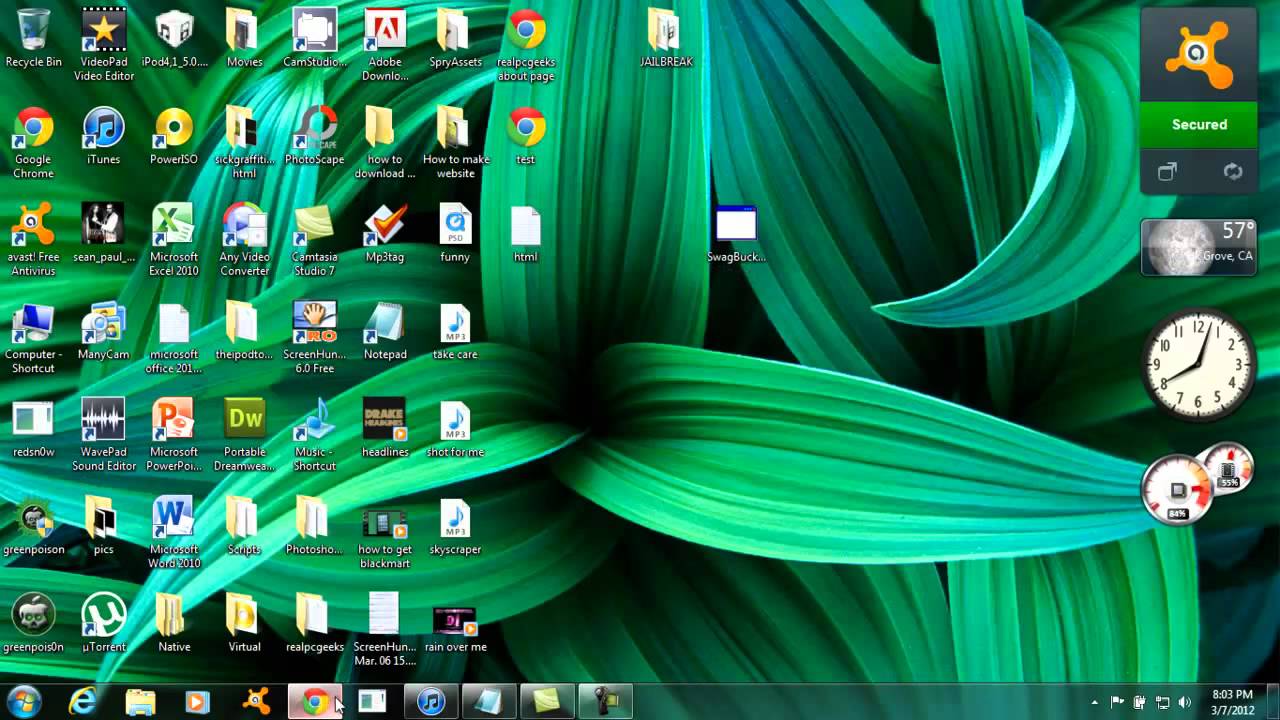Open the network icon in the tray

point(1163,702)
